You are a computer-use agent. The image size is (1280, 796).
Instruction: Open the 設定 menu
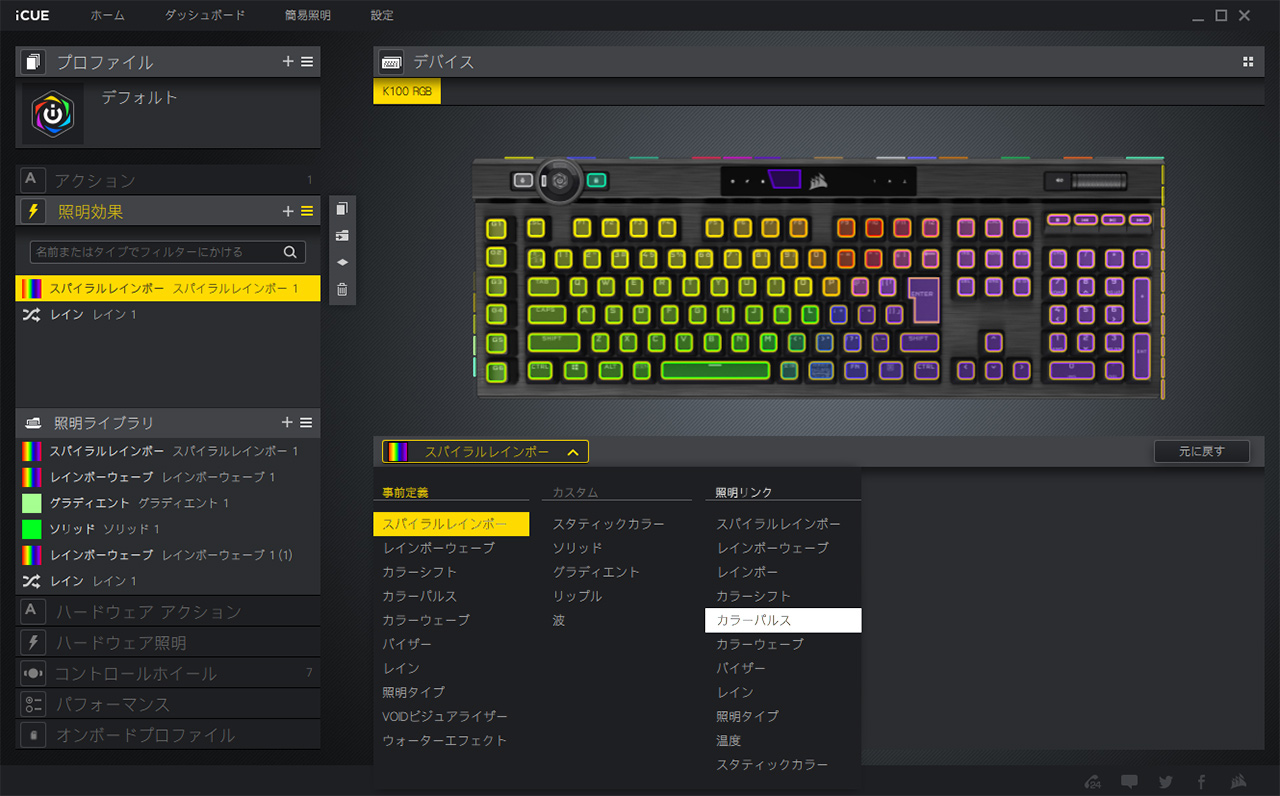[382, 16]
